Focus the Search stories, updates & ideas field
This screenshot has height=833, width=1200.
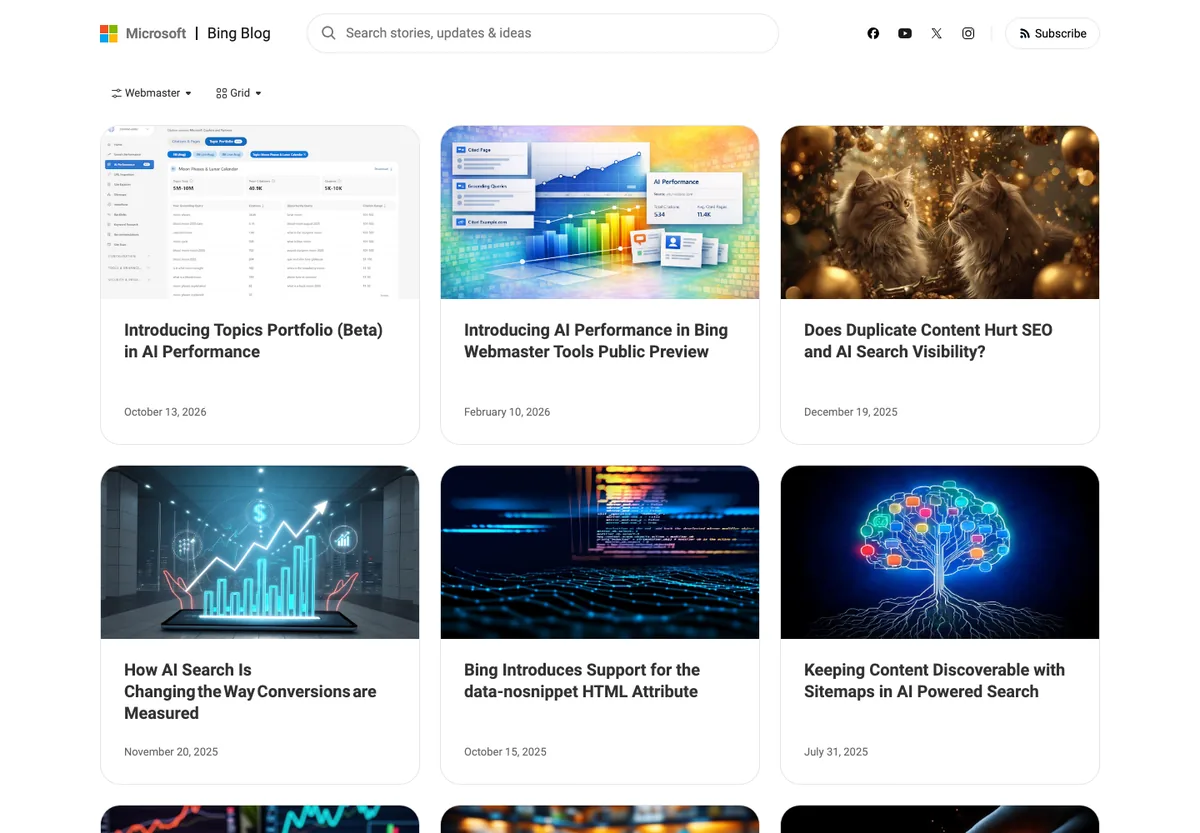543,33
